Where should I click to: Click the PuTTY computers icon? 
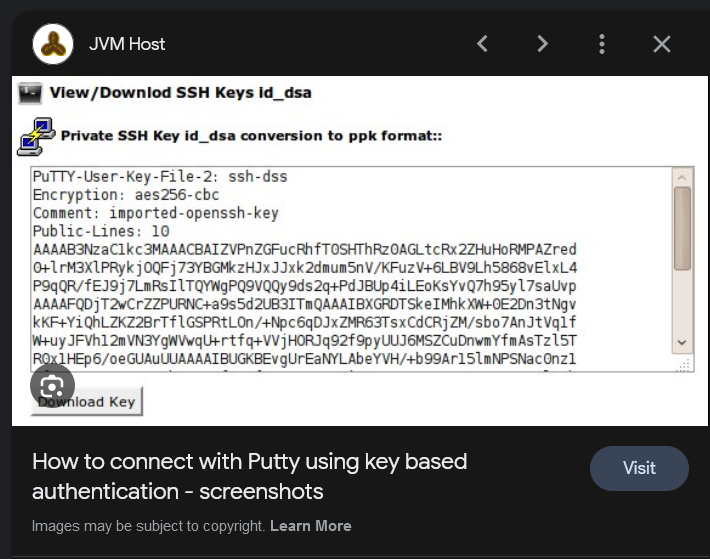[x=36, y=137]
